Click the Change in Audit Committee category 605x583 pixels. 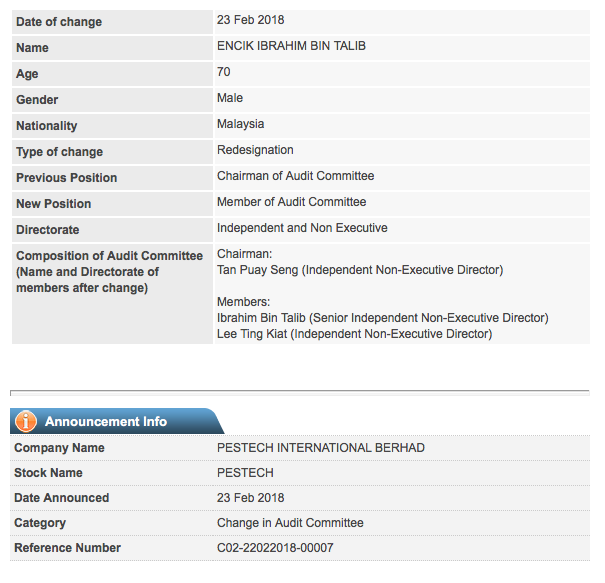click(x=290, y=523)
